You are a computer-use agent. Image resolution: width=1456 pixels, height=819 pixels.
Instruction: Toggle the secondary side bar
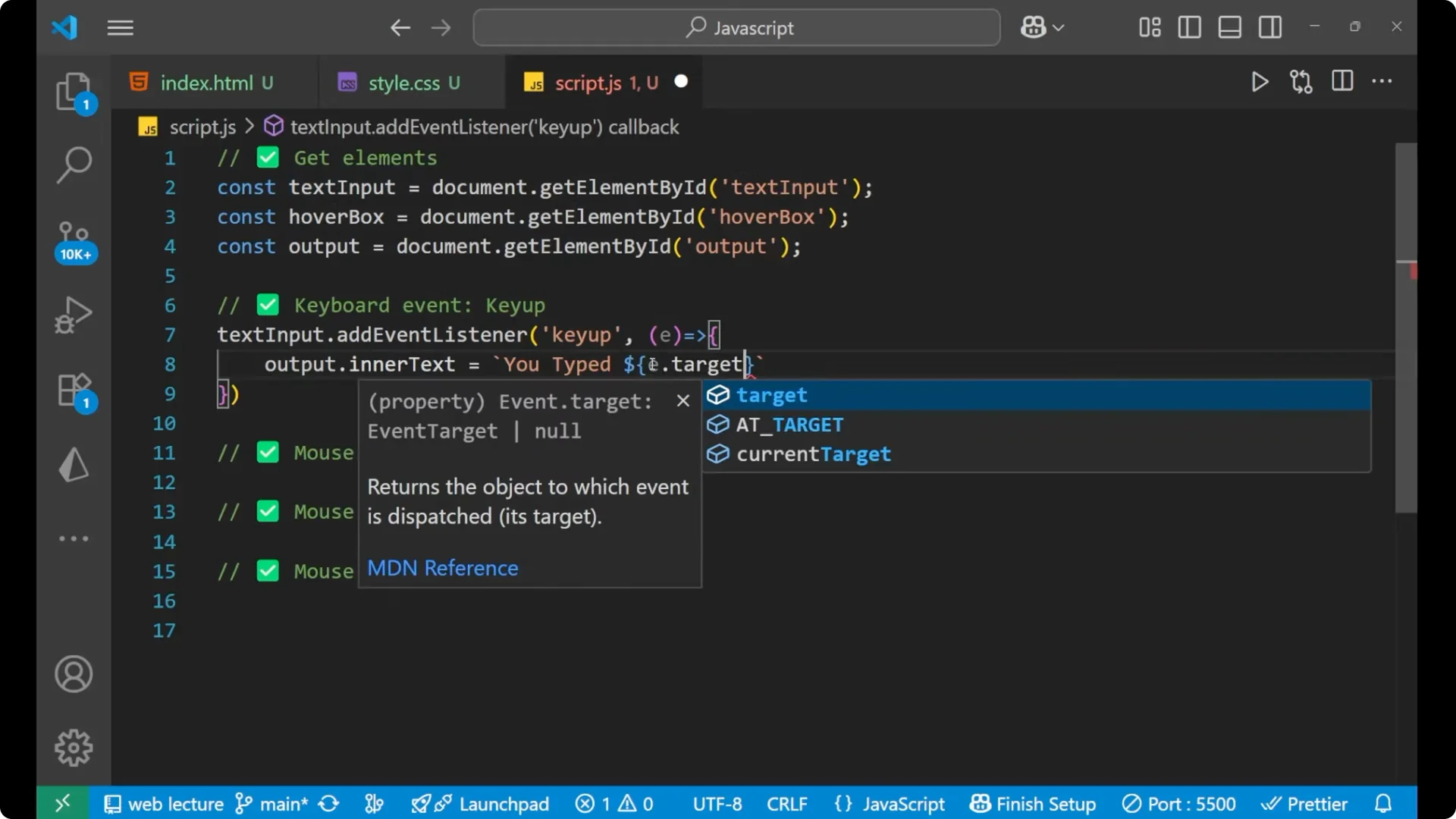[x=1270, y=27]
